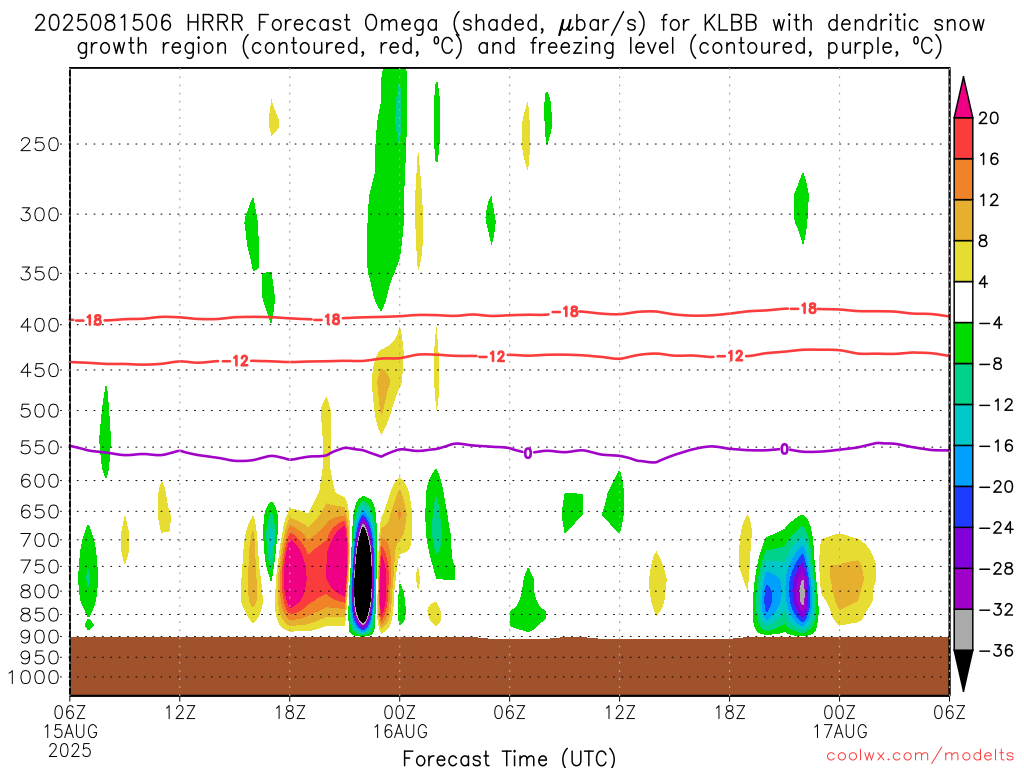
Task: Click the colorbar value label -24
Action: [996, 528]
